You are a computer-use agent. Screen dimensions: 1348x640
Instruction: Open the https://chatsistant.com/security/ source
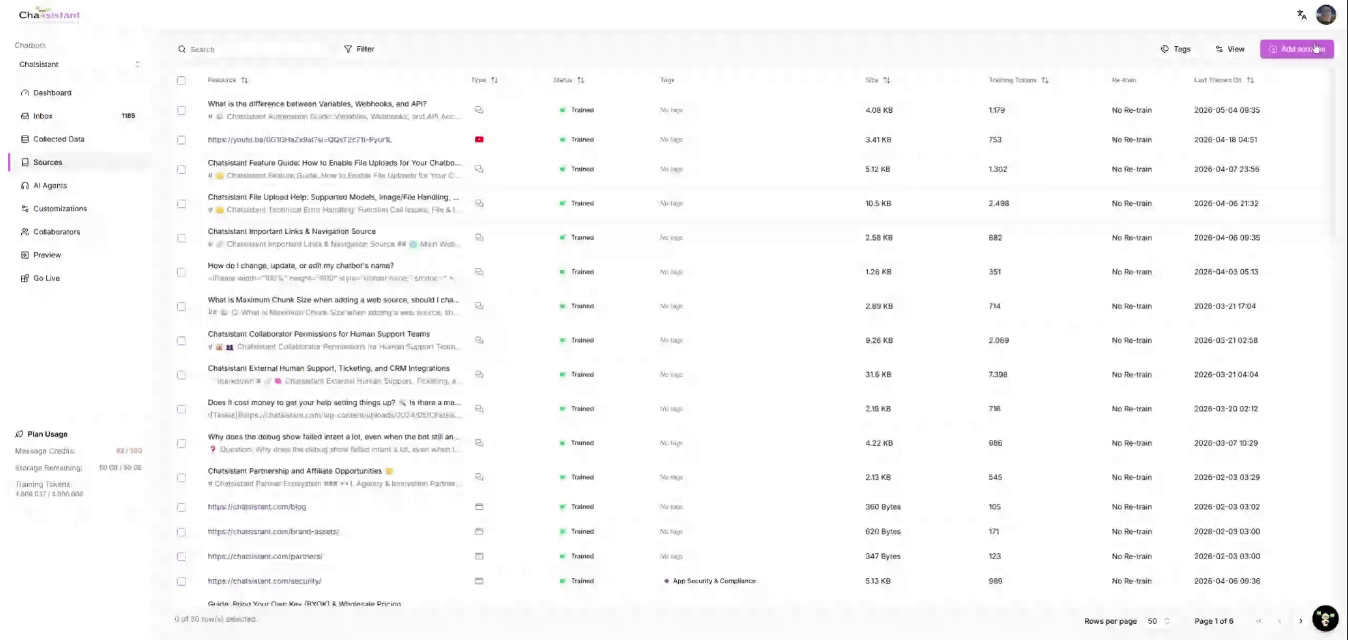[x=264, y=581]
